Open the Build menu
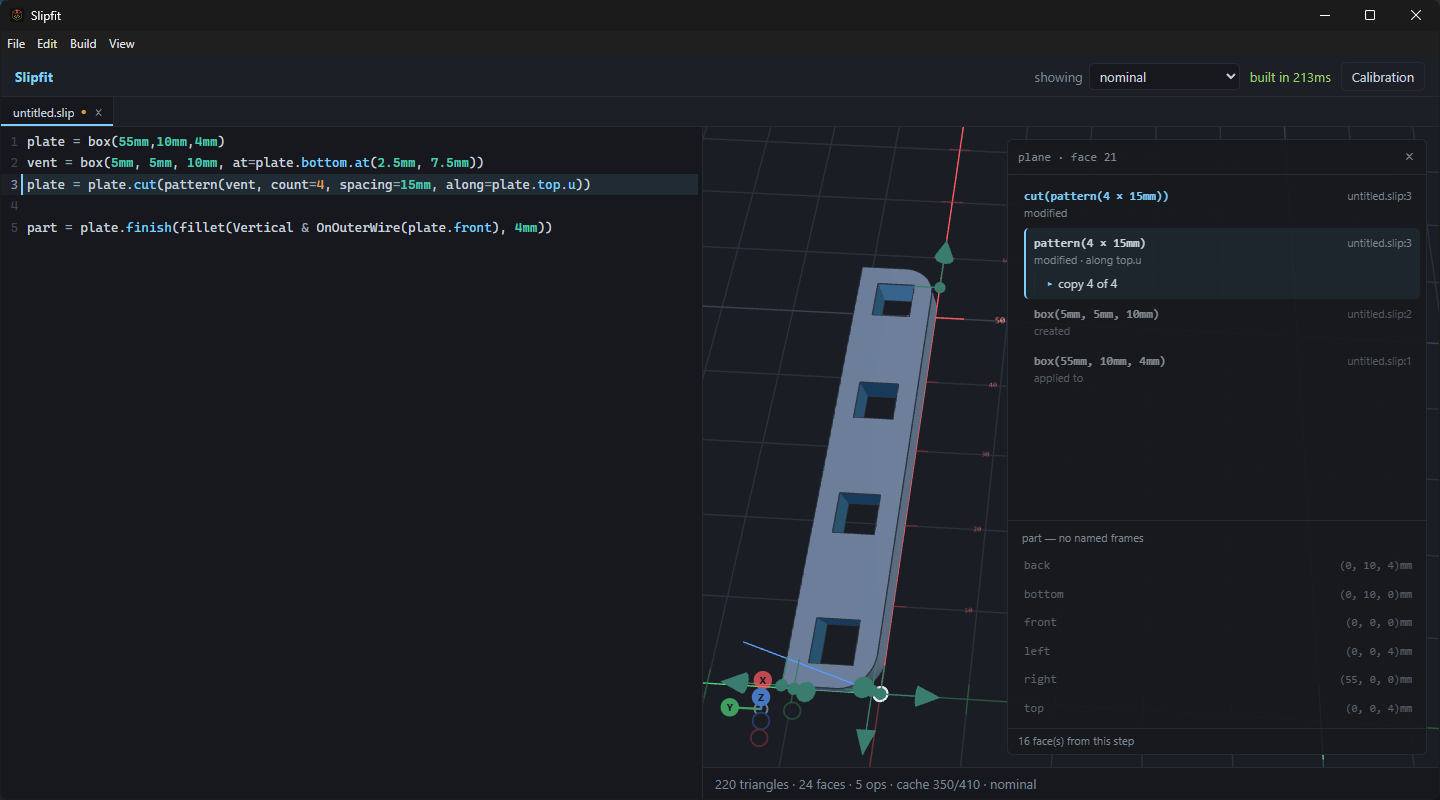This screenshot has width=1440, height=800. [x=83, y=44]
